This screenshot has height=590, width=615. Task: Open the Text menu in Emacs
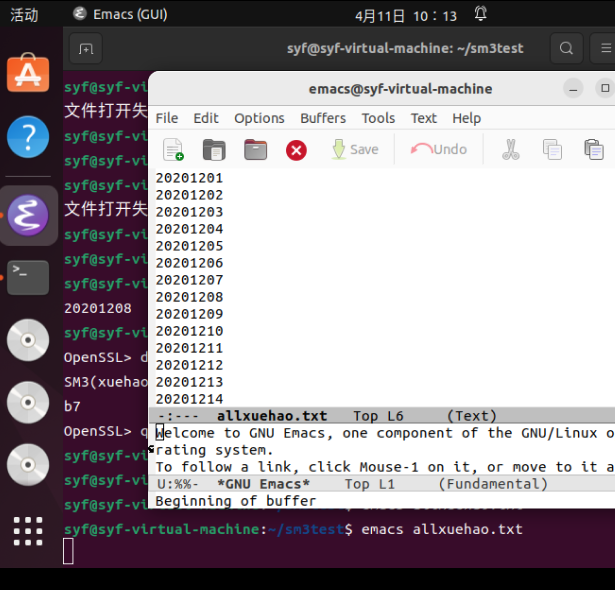[424, 118]
